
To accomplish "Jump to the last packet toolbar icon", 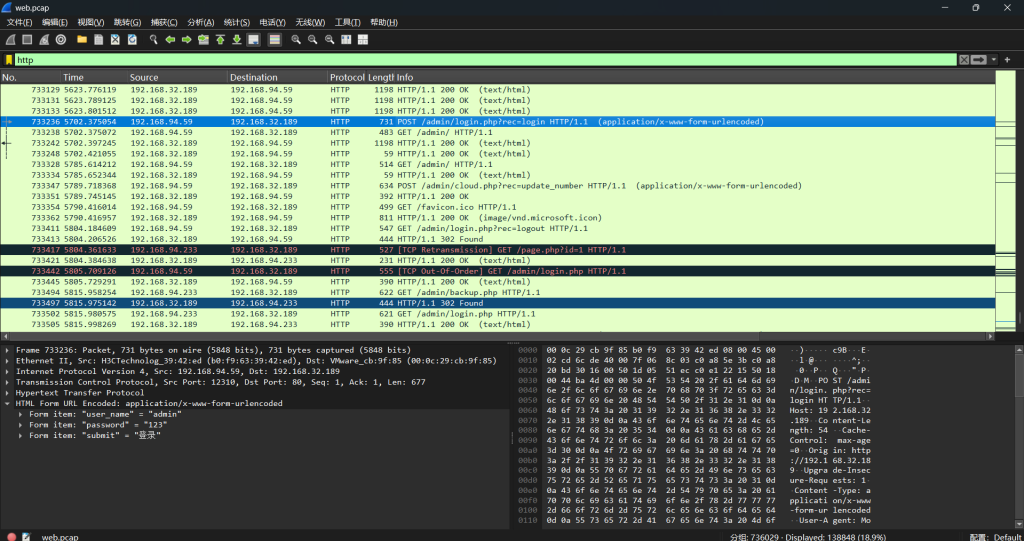I will coord(237,40).
